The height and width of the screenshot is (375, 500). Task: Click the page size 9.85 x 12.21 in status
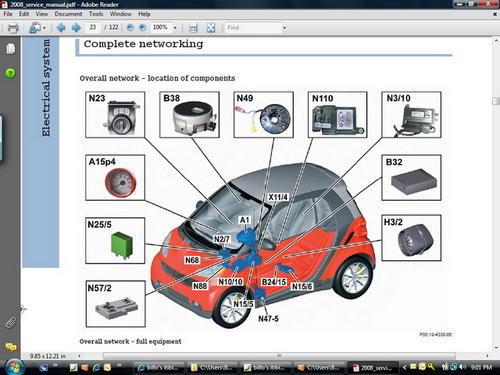pos(48,356)
